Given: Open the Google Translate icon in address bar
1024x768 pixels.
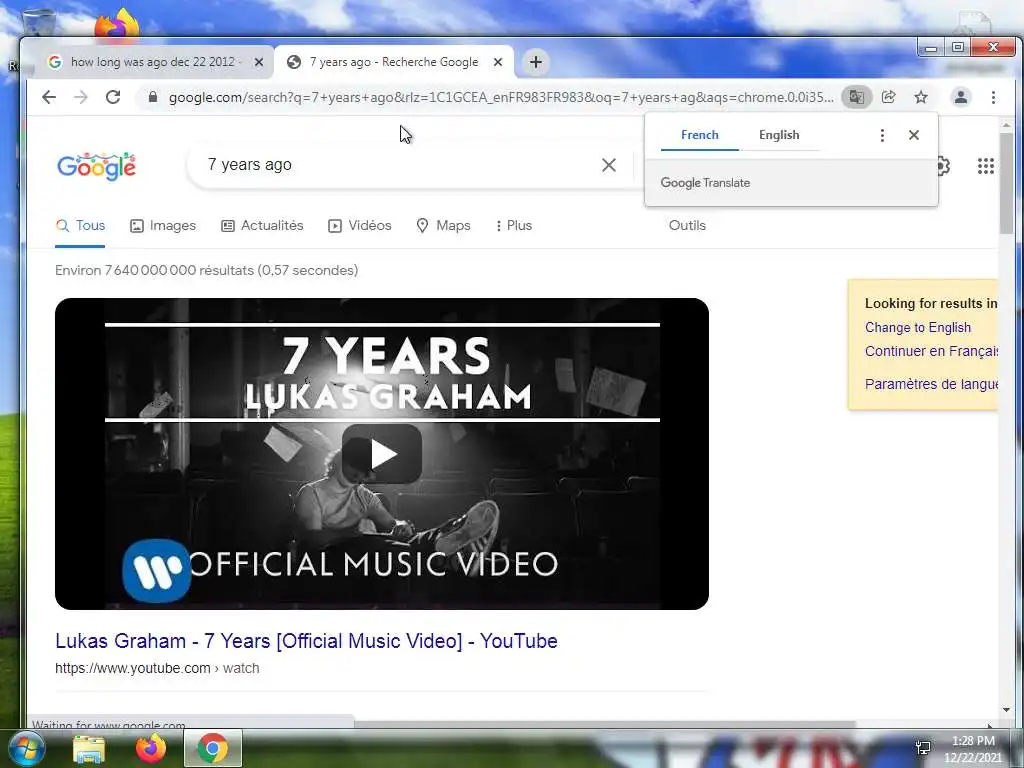Looking at the screenshot, I should (x=856, y=97).
